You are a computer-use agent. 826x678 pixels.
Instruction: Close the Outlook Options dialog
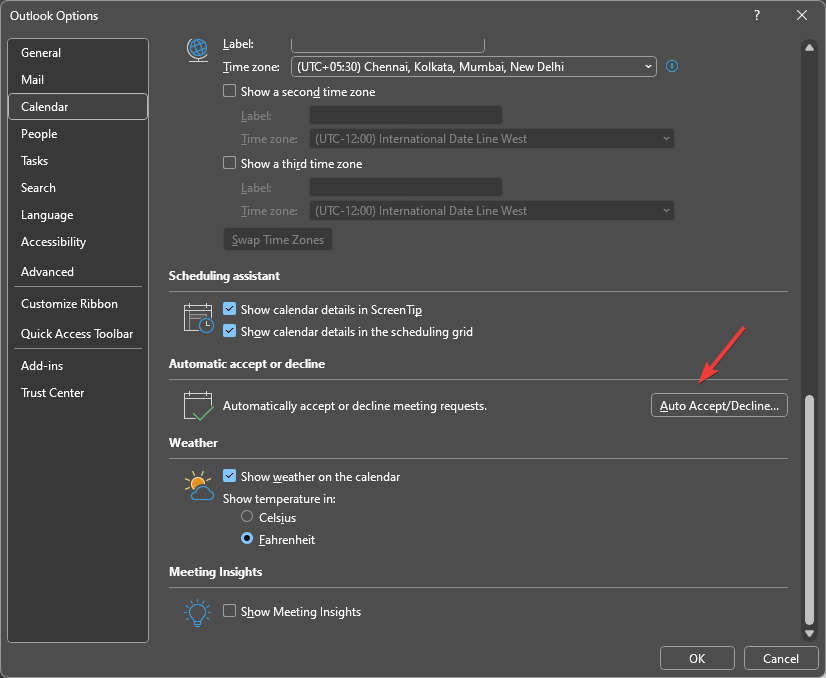802,15
